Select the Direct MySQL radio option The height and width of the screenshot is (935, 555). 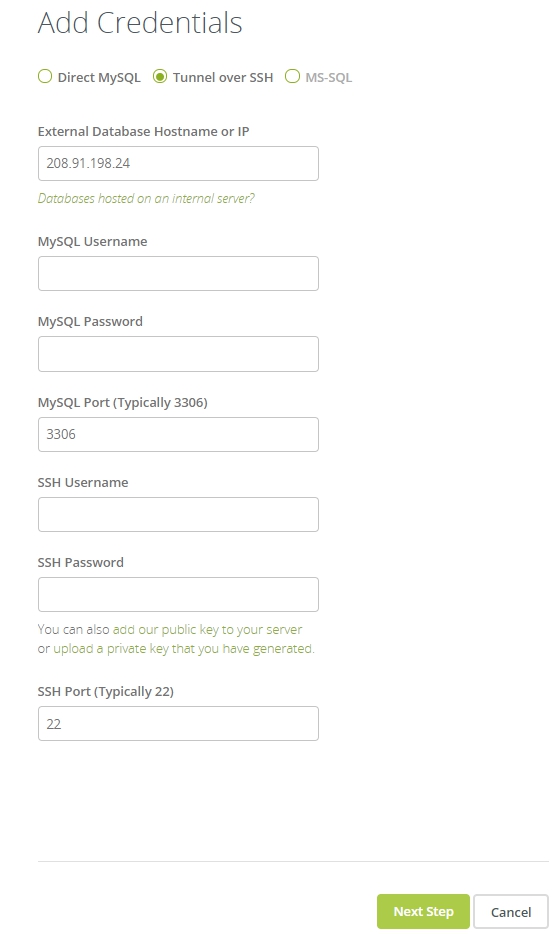(x=45, y=77)
